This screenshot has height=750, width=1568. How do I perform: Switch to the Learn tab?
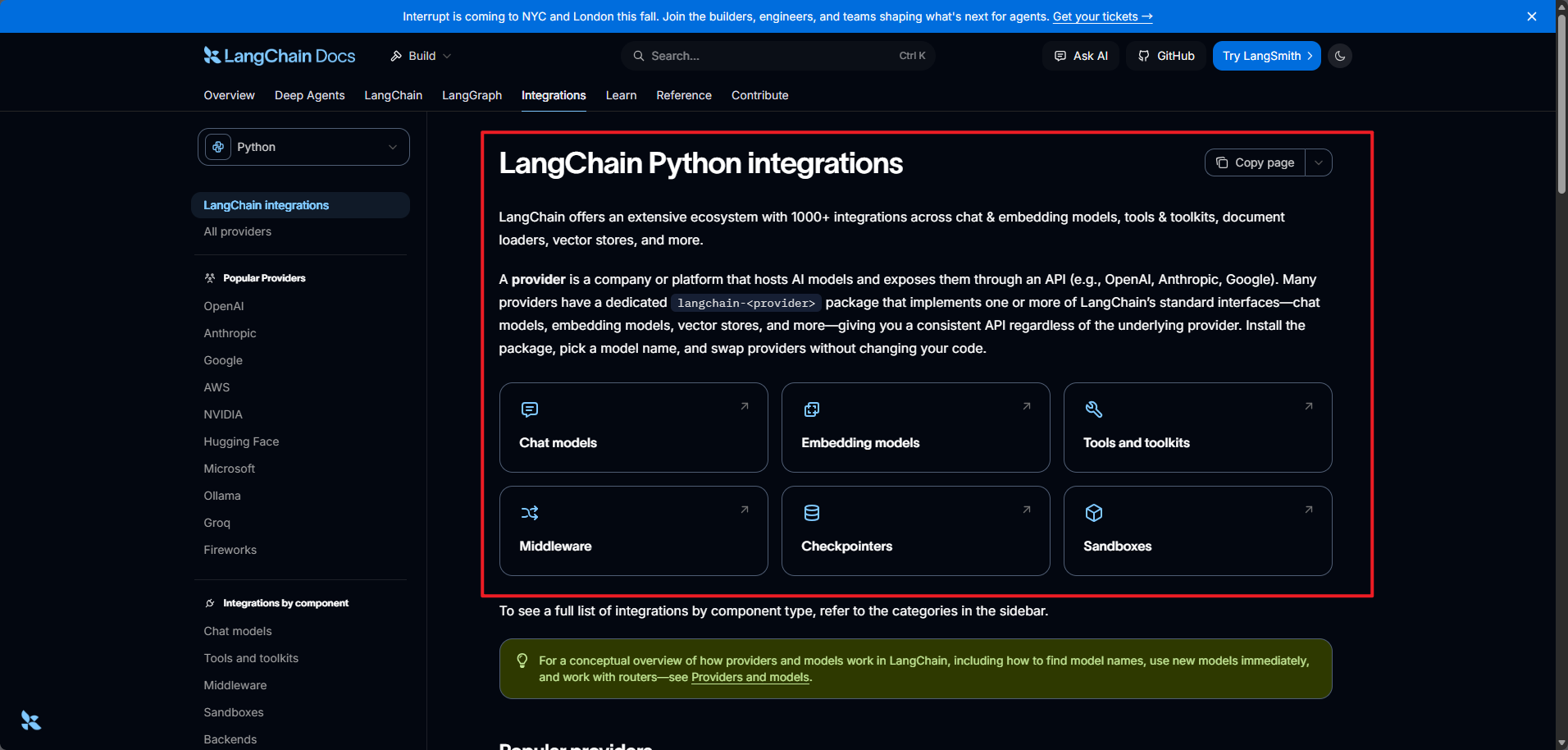[622, 95]
